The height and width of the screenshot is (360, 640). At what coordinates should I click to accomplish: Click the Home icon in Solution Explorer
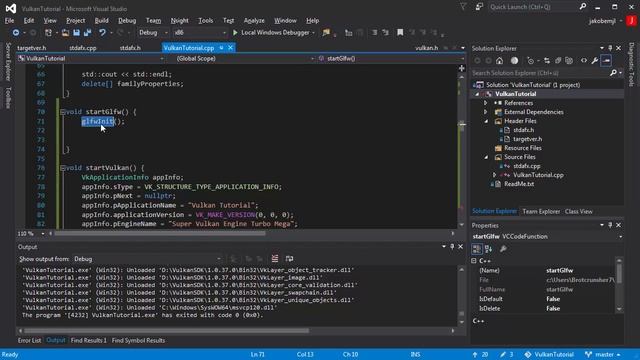coord(499,61)
